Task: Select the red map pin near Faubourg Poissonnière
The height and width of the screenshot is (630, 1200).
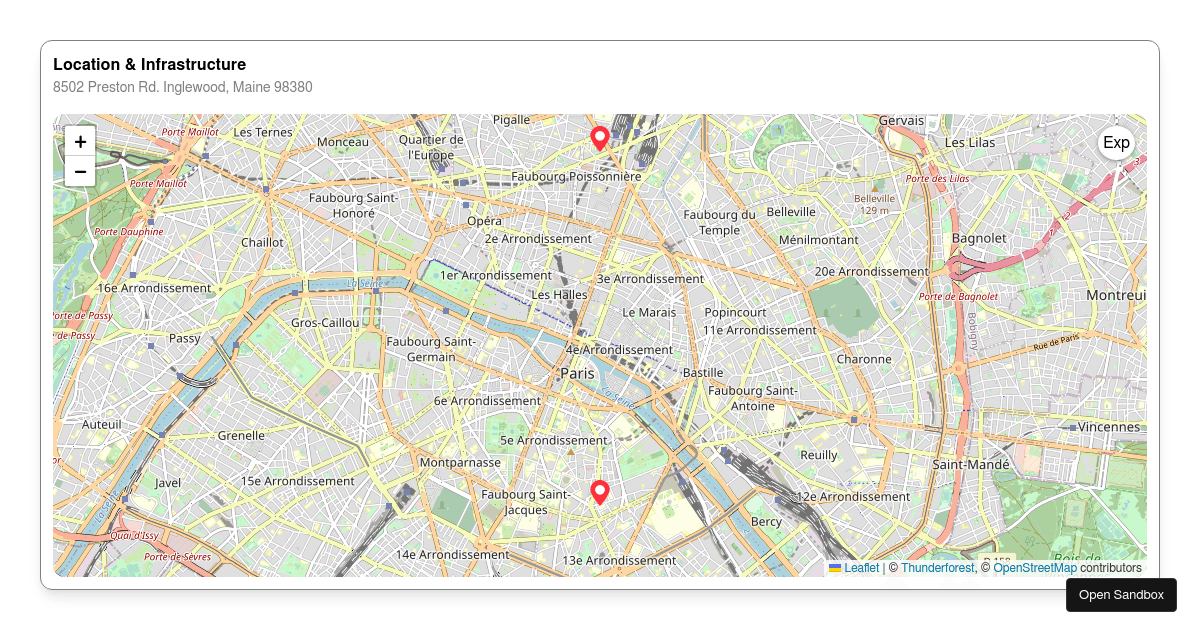Action: [600, 139]
